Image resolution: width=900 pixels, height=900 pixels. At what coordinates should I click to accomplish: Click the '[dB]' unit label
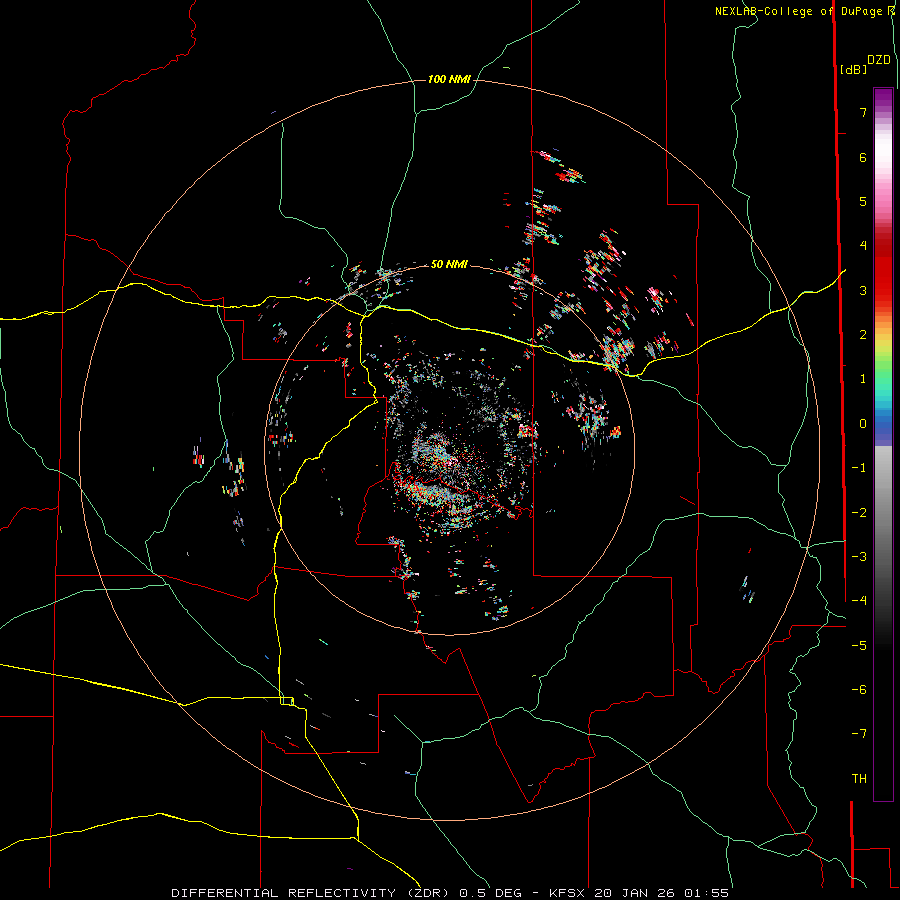854,69
